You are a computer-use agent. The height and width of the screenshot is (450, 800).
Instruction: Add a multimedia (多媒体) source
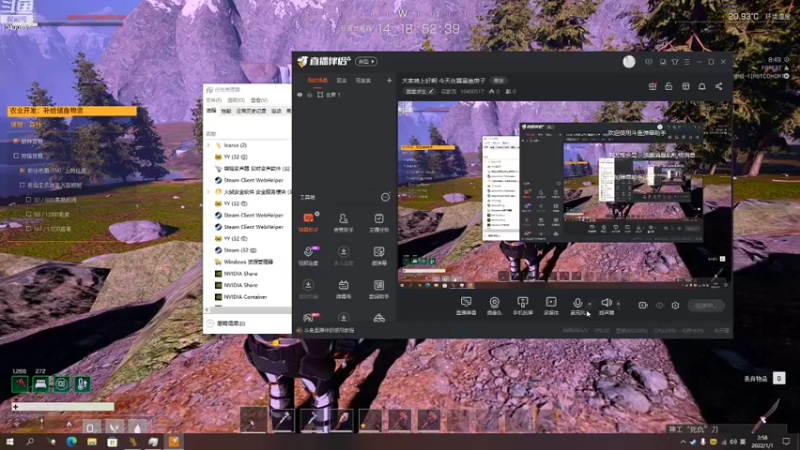(x=551, y=306)
